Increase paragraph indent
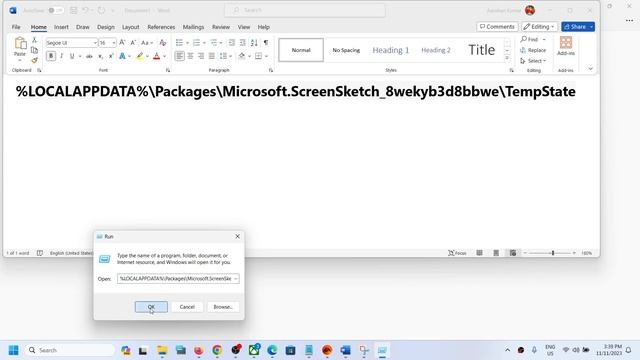The width and height of the screenshot is (640, 360). click(243, 42)
